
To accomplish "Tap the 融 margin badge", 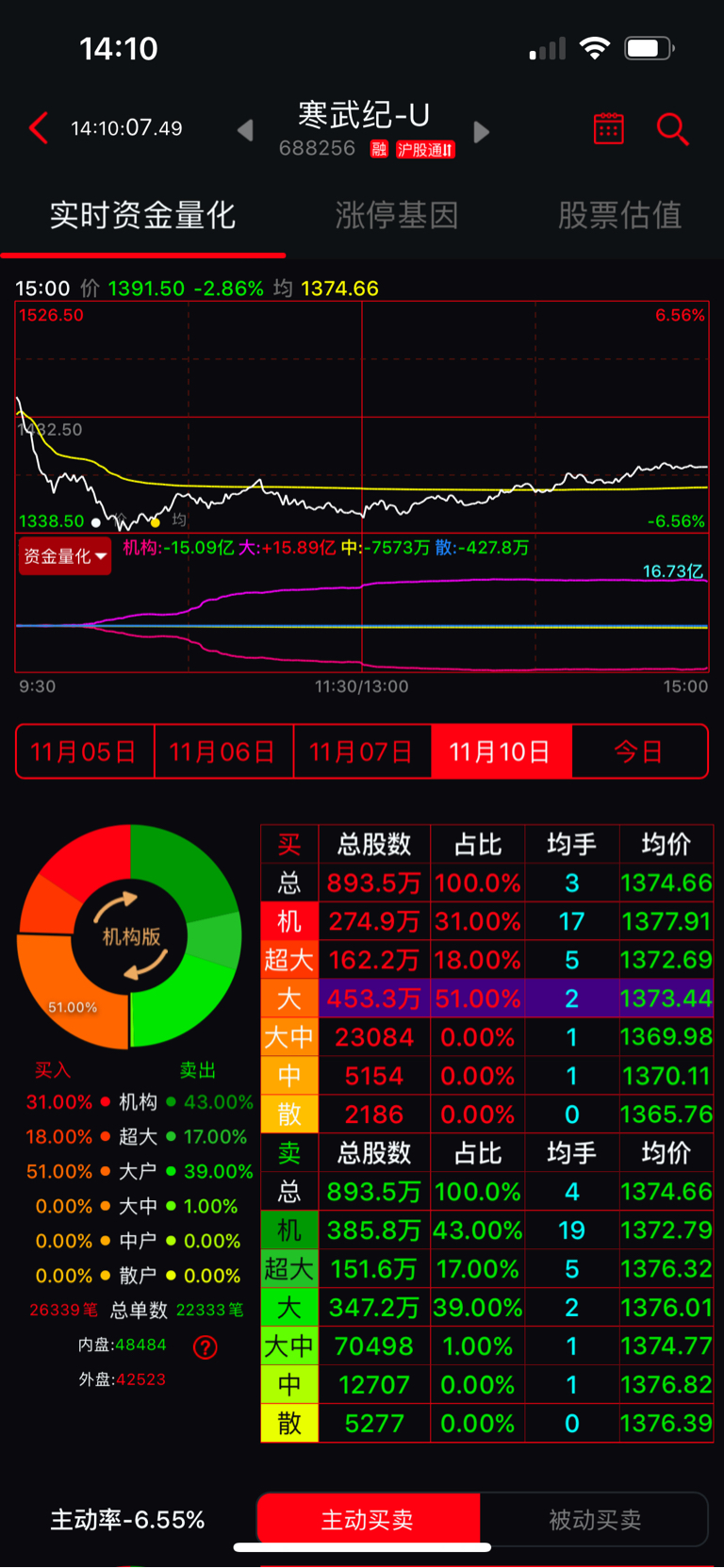I will click(379, 149).
